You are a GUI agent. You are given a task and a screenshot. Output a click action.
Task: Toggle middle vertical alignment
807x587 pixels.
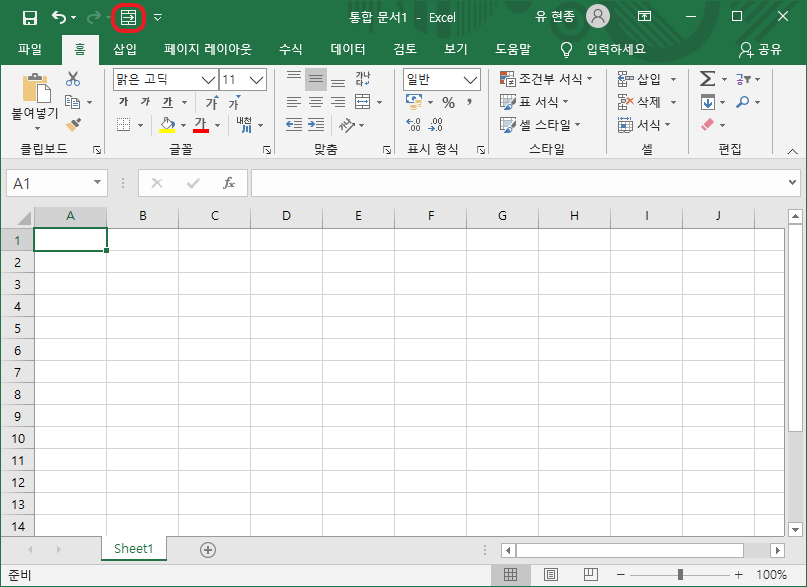pyautogui.click(x=316, y=79)
